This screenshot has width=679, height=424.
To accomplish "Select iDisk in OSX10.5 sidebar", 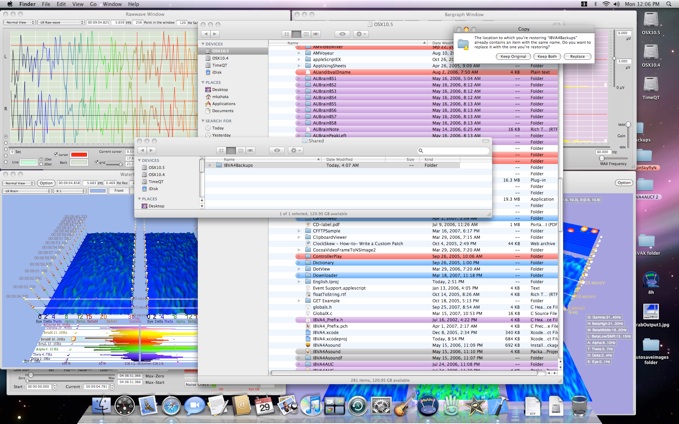I will click(217, 72).
